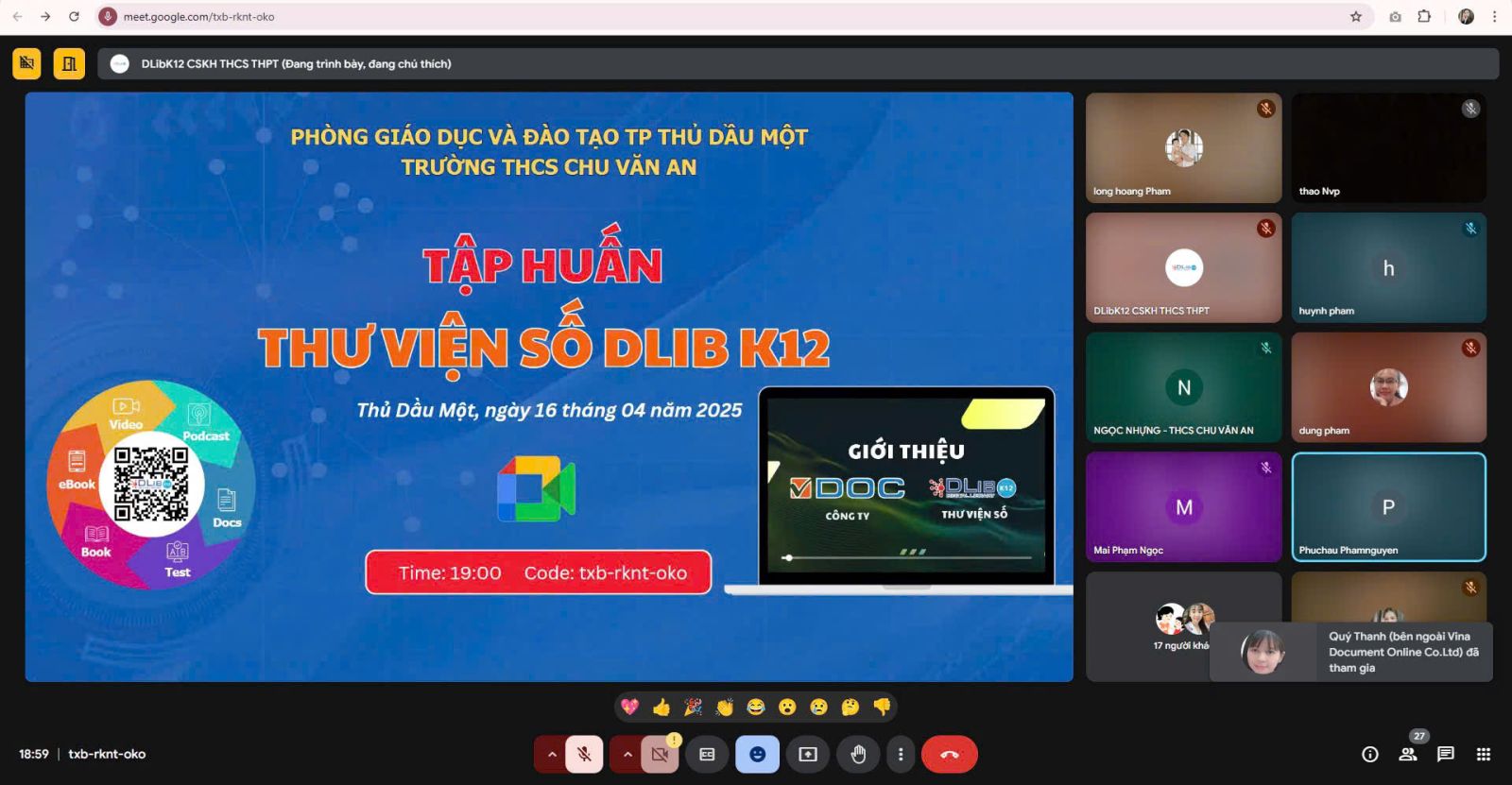Select Mai Phạm Ngọc participant tile
Screen dimensions: 1512x785
(x=1183, y=507)
